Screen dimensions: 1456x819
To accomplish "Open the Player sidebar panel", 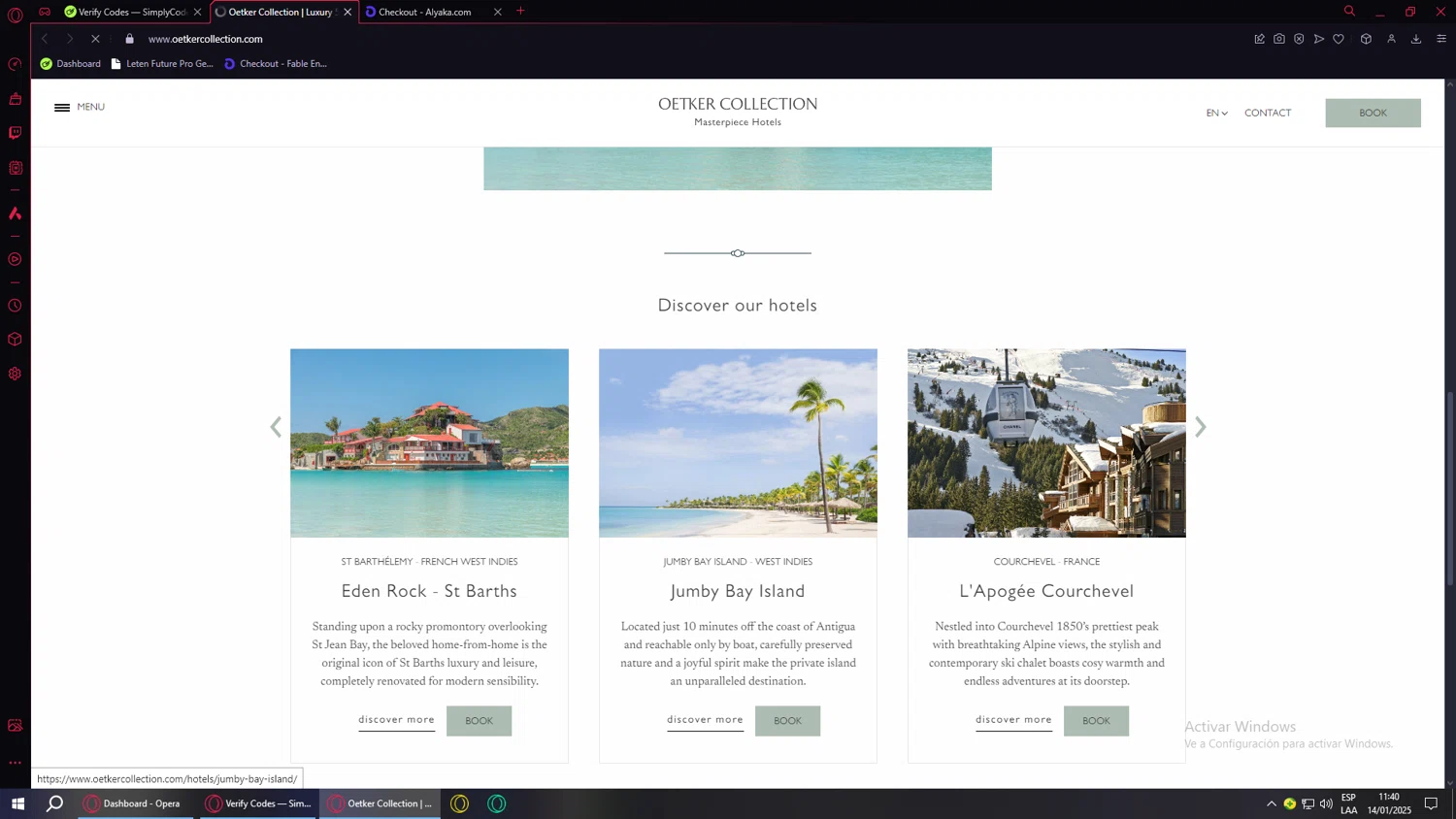I will (15, 259).
